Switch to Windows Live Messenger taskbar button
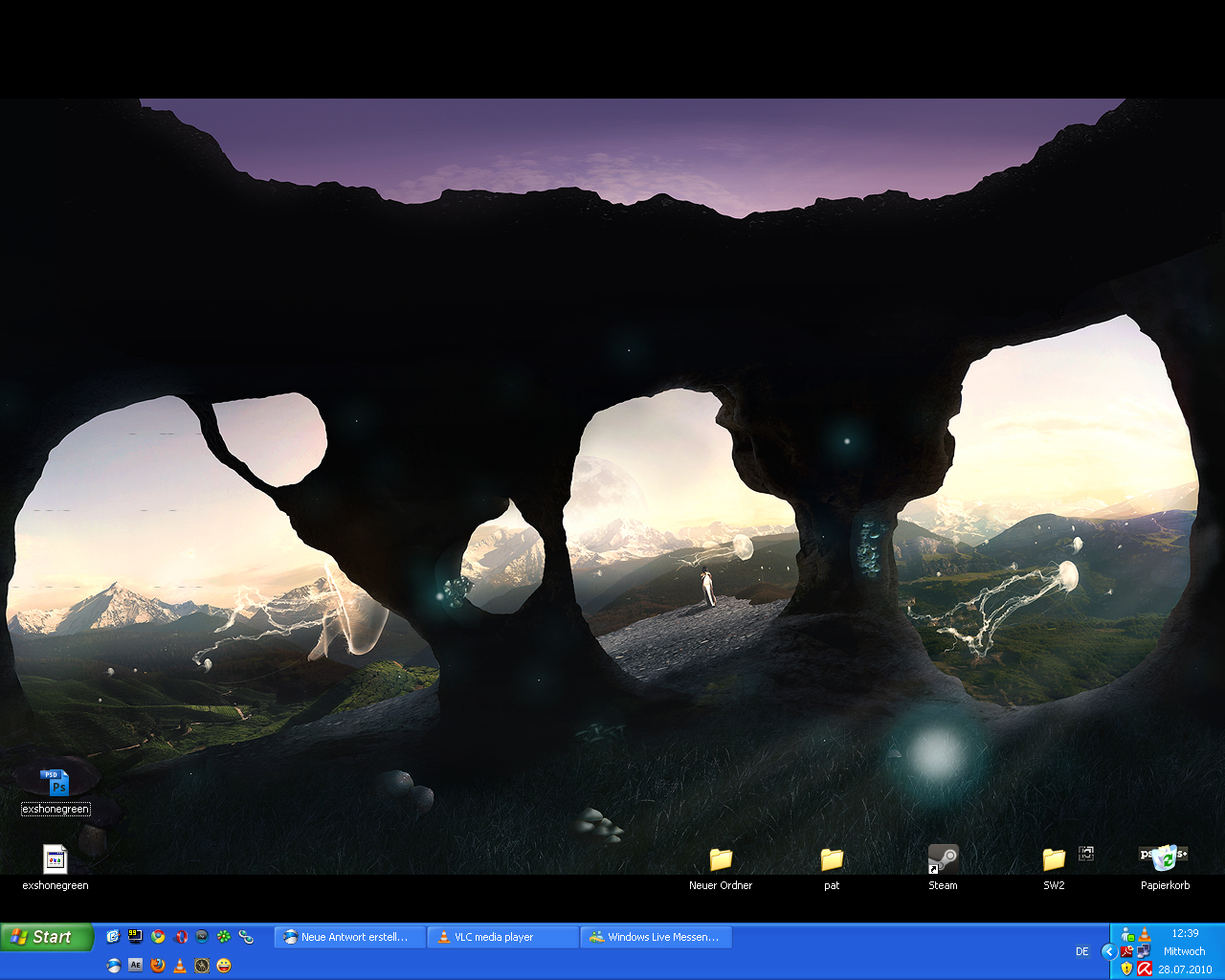 (x=656, y=937)
